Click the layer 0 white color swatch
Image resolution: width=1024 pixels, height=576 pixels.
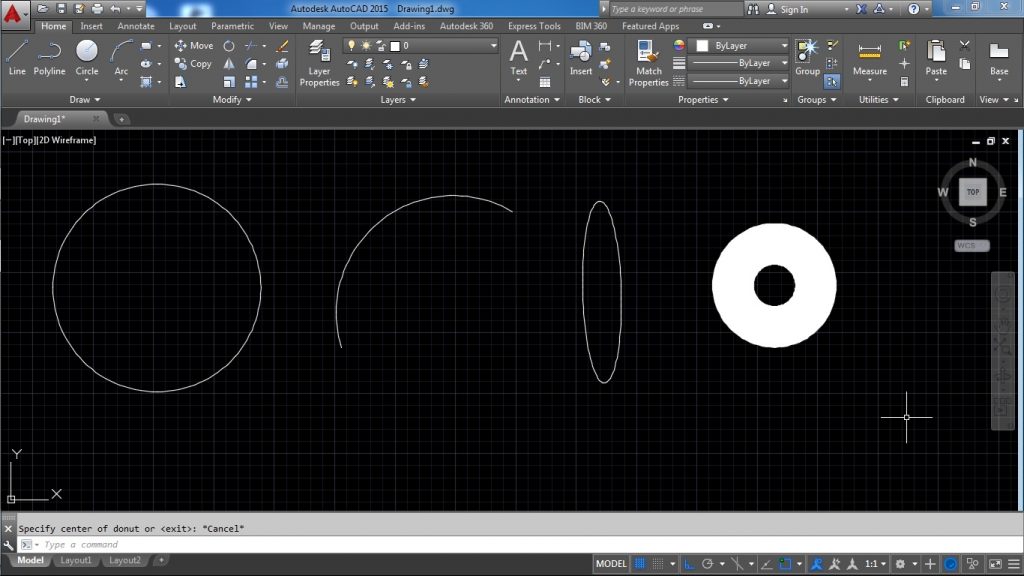click(394, 46)
